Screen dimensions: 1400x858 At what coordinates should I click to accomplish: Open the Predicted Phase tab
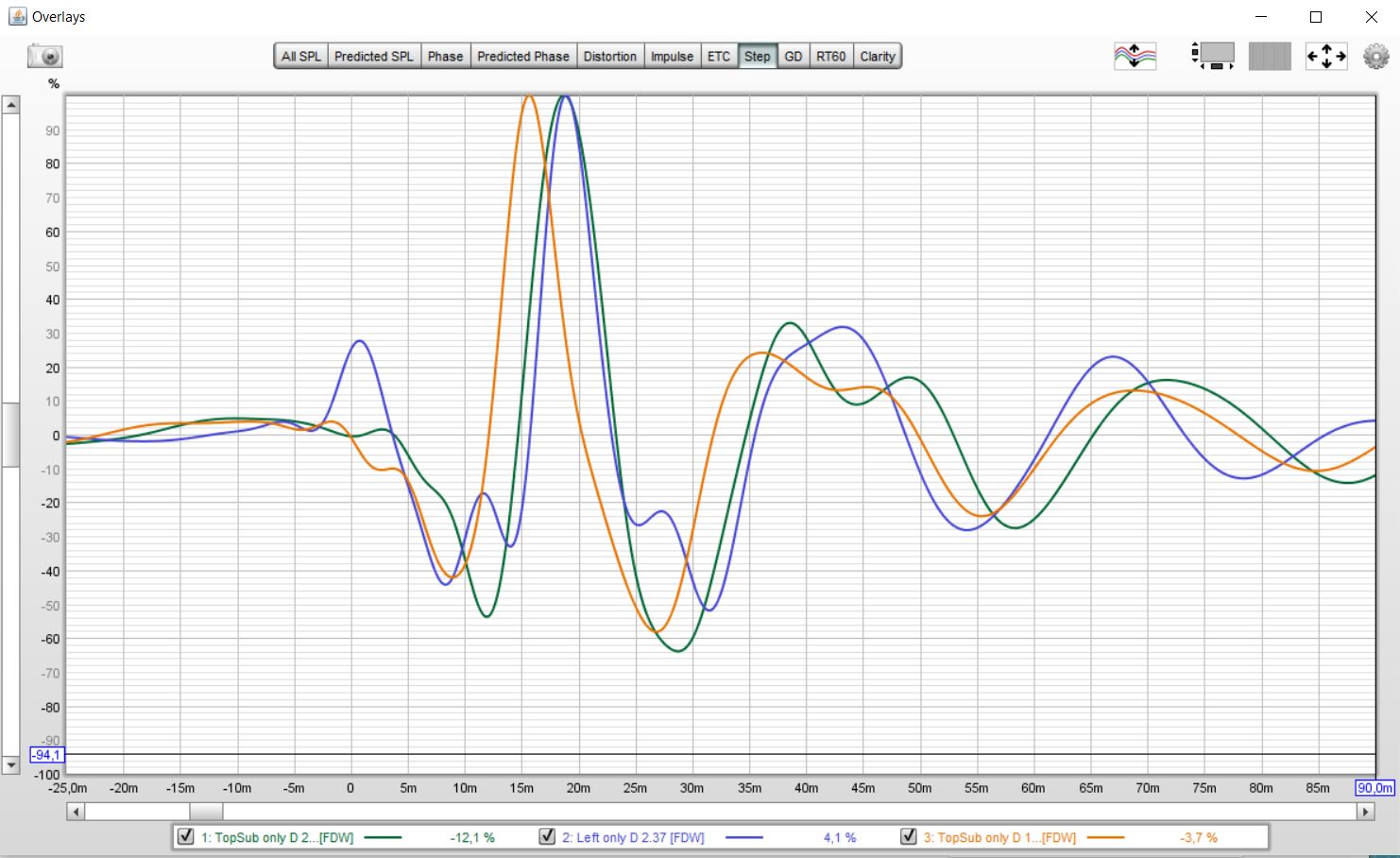[523, 57]
